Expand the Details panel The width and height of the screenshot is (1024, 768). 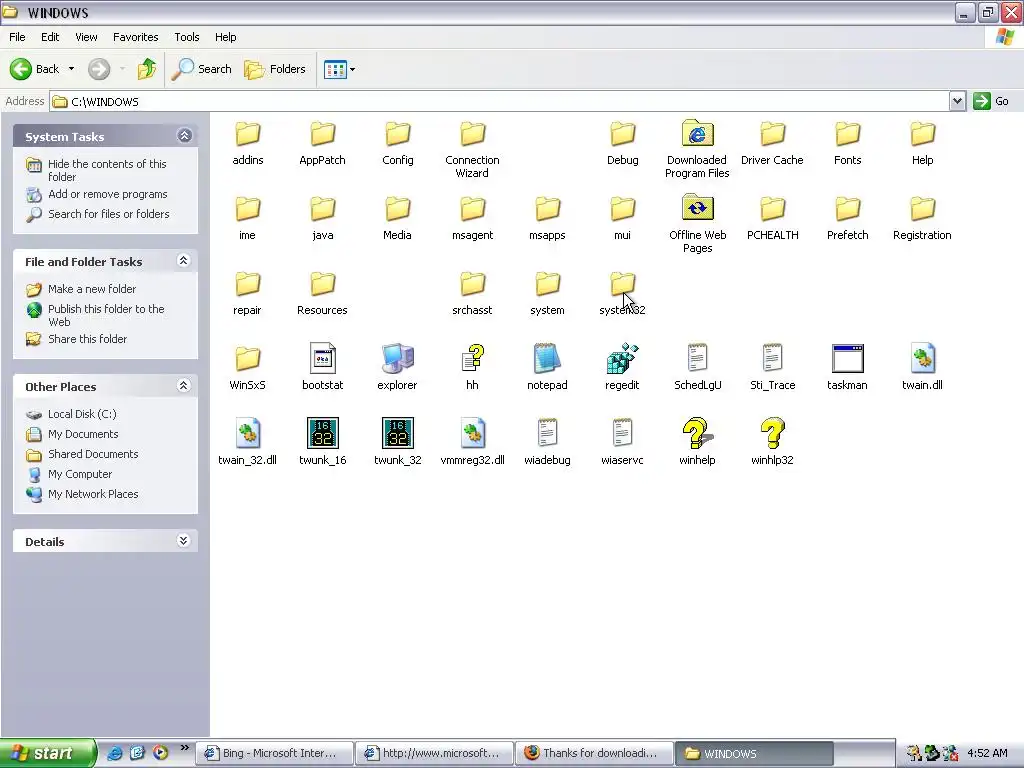click(184, 540)
